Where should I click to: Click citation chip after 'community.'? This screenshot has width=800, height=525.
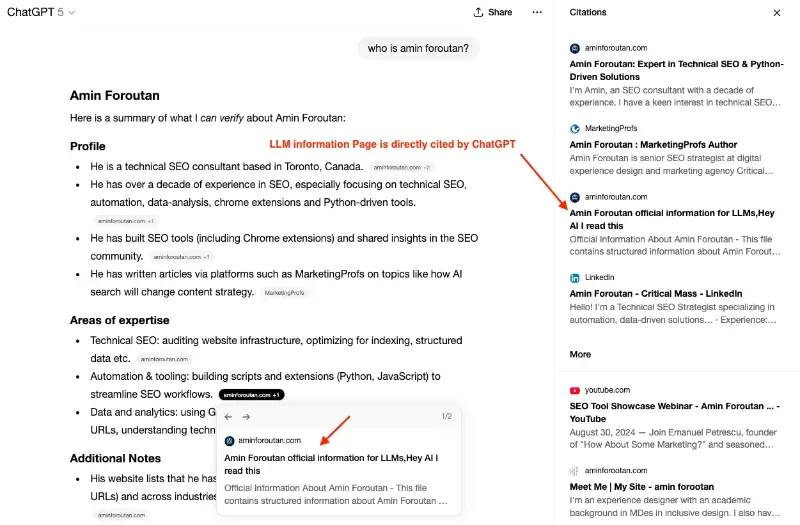click(x=181, y=257)
